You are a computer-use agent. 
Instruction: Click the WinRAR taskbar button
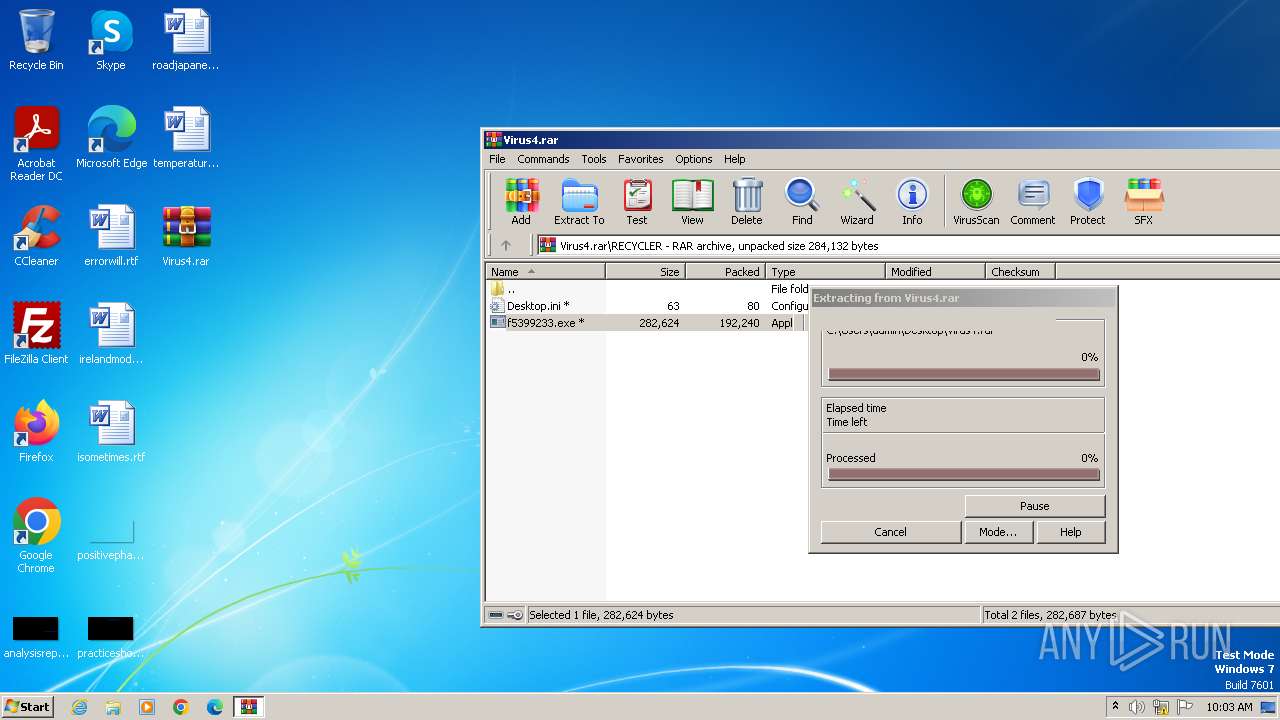248,707
